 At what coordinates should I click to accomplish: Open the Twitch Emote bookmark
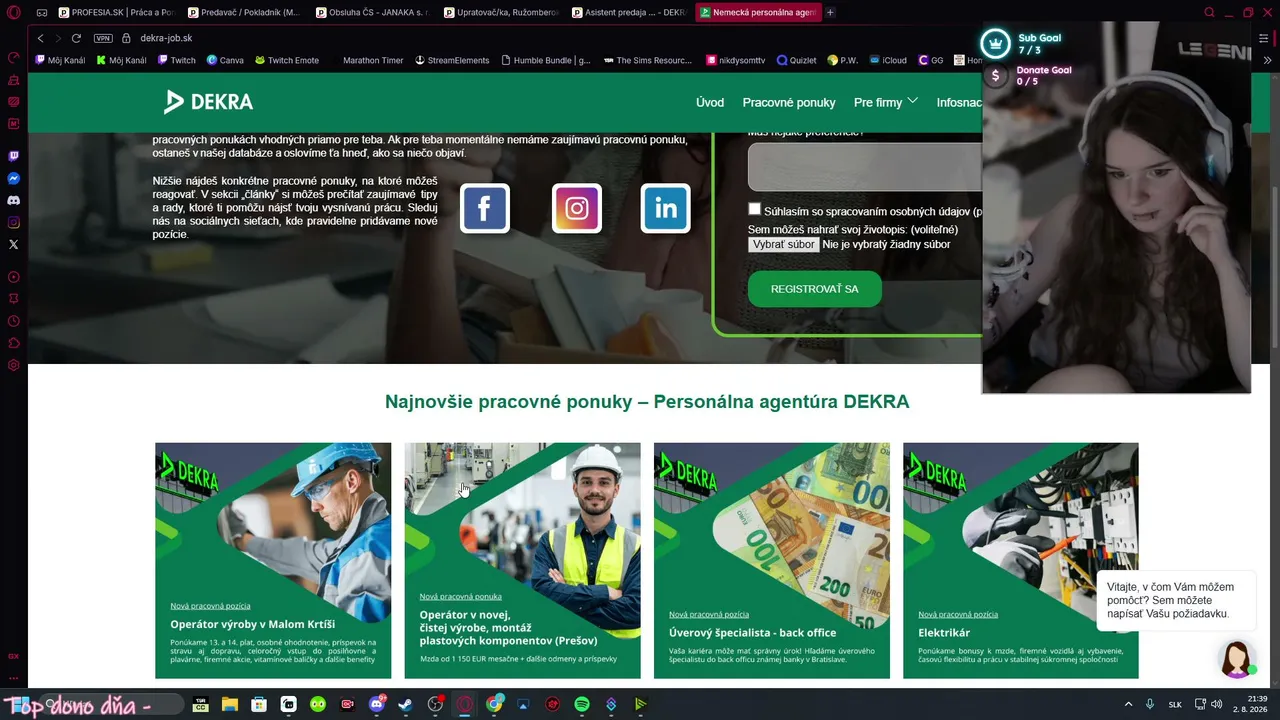pos(287,60)
